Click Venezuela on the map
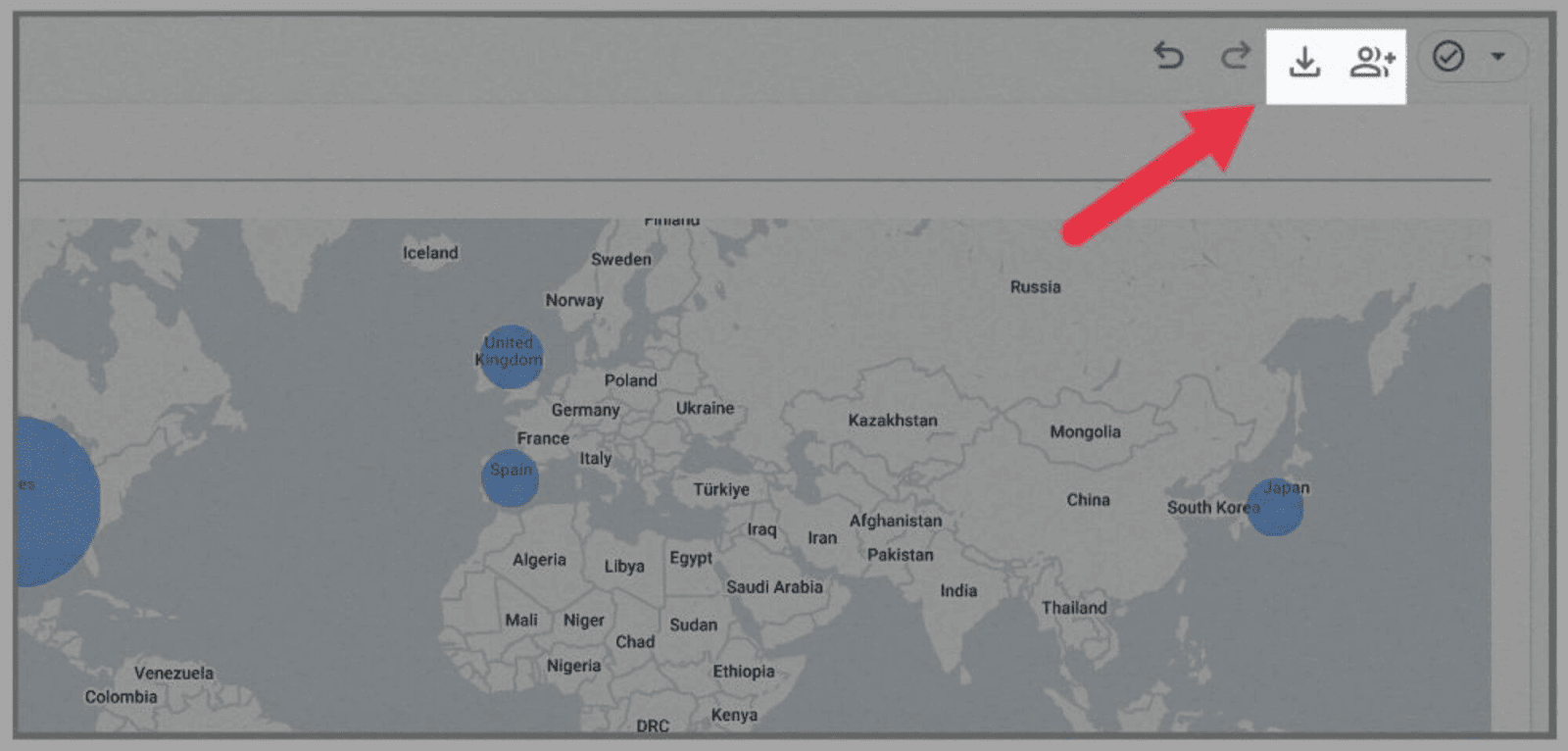 click(173, 674)
